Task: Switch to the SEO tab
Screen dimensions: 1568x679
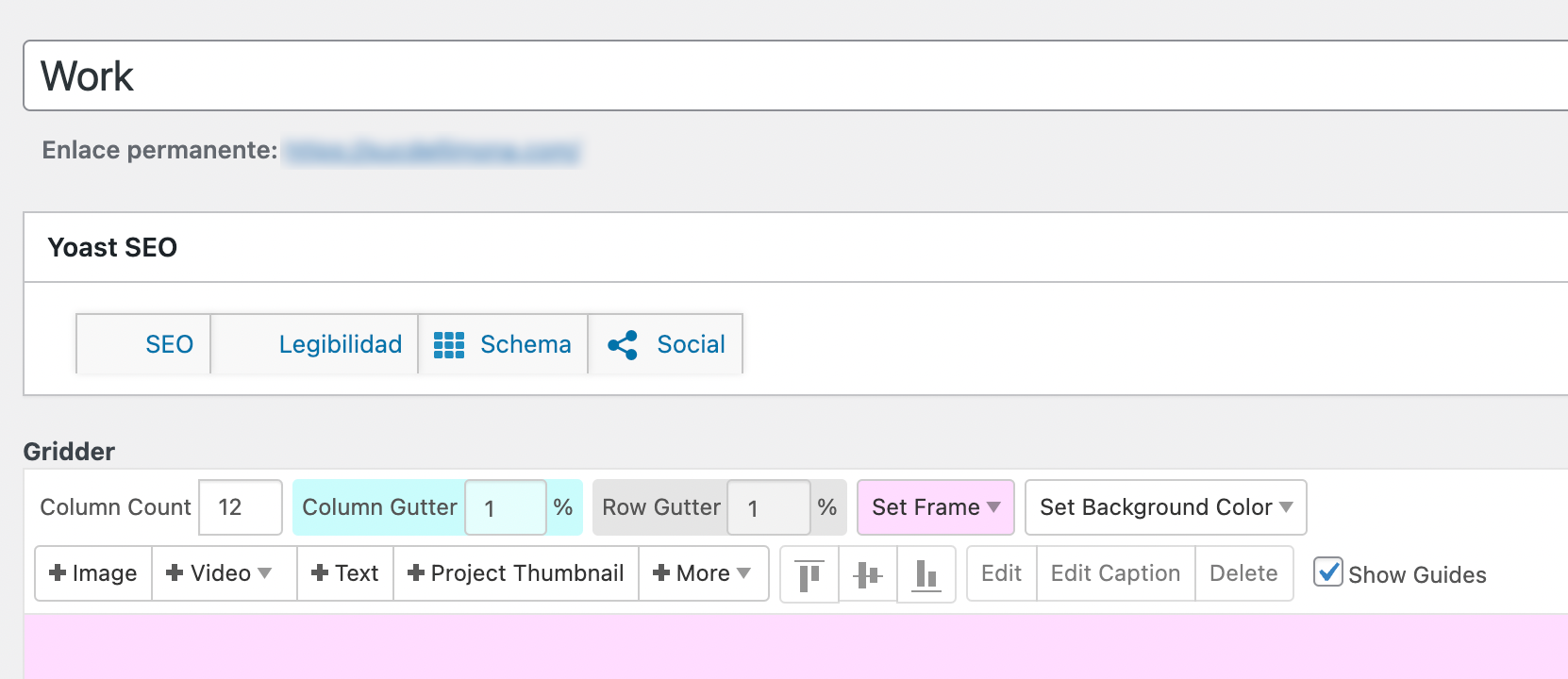Action: (x=169, y=345)
